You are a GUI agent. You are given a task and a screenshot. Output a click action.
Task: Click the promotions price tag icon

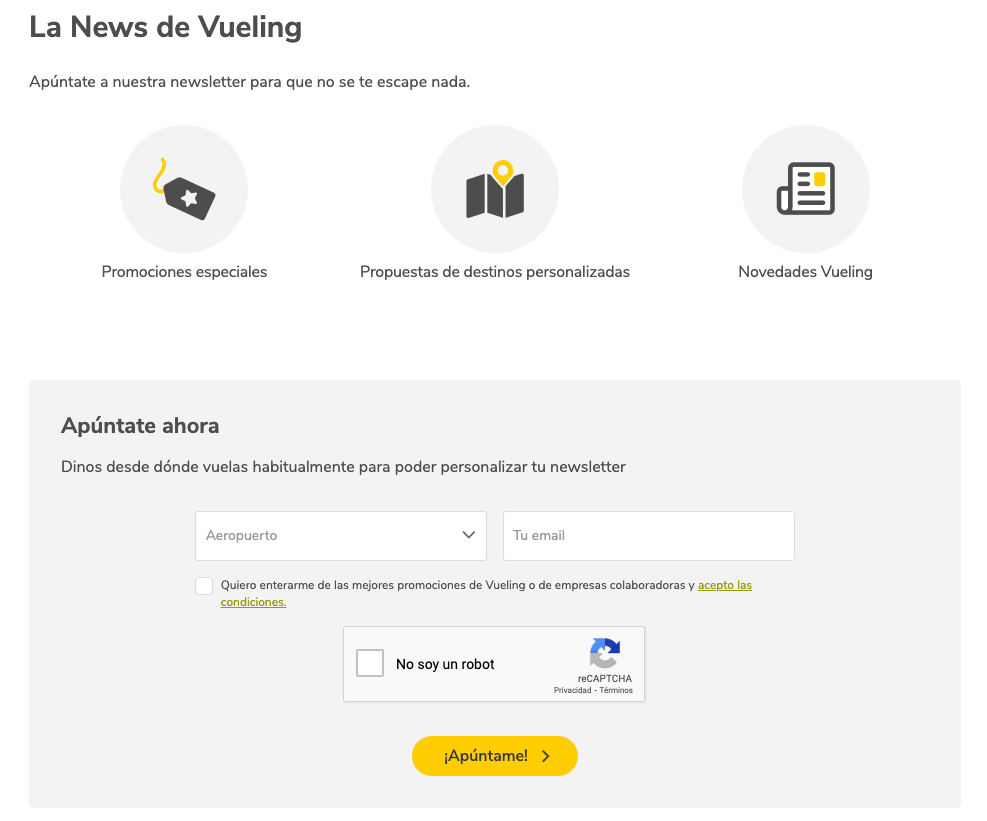pyautogui.click(x=184, y=189)
